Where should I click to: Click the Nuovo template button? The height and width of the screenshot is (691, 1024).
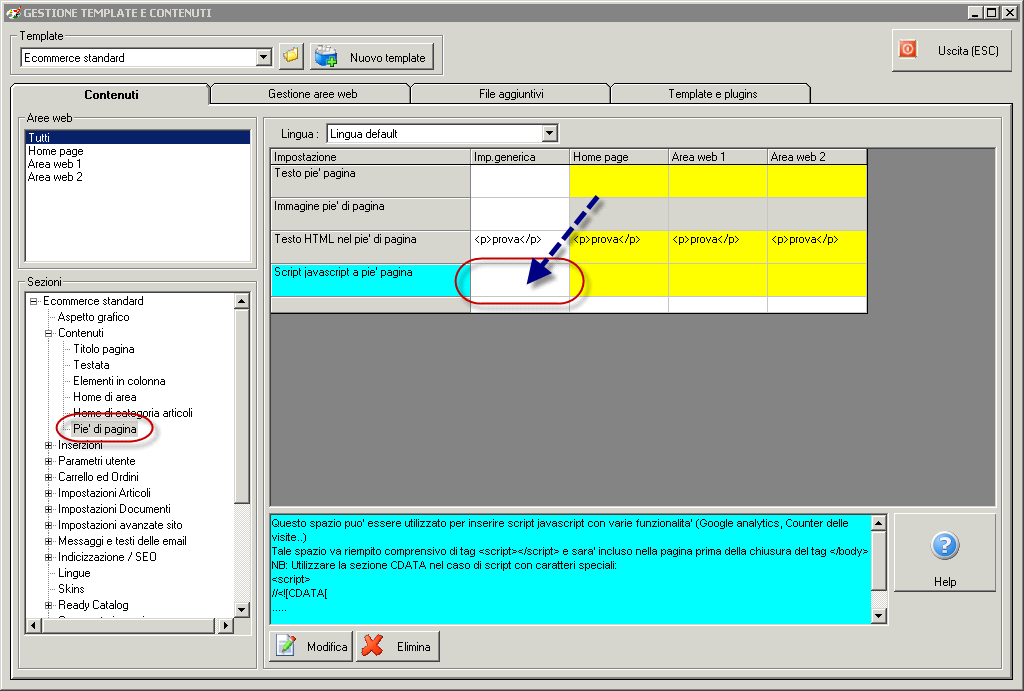click(x=372, y=57)
